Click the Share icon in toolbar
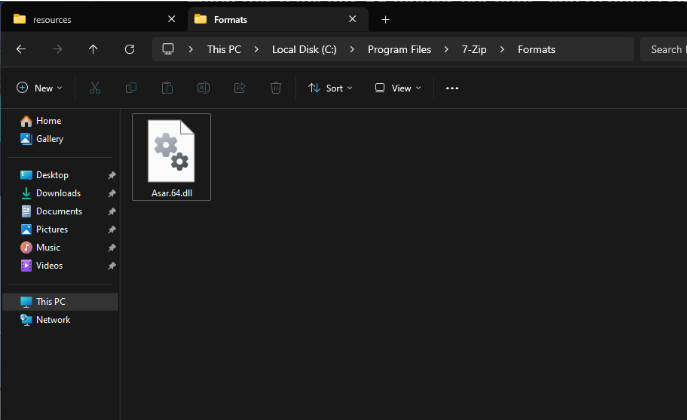The image size is (687, 420). click(239, 88)
